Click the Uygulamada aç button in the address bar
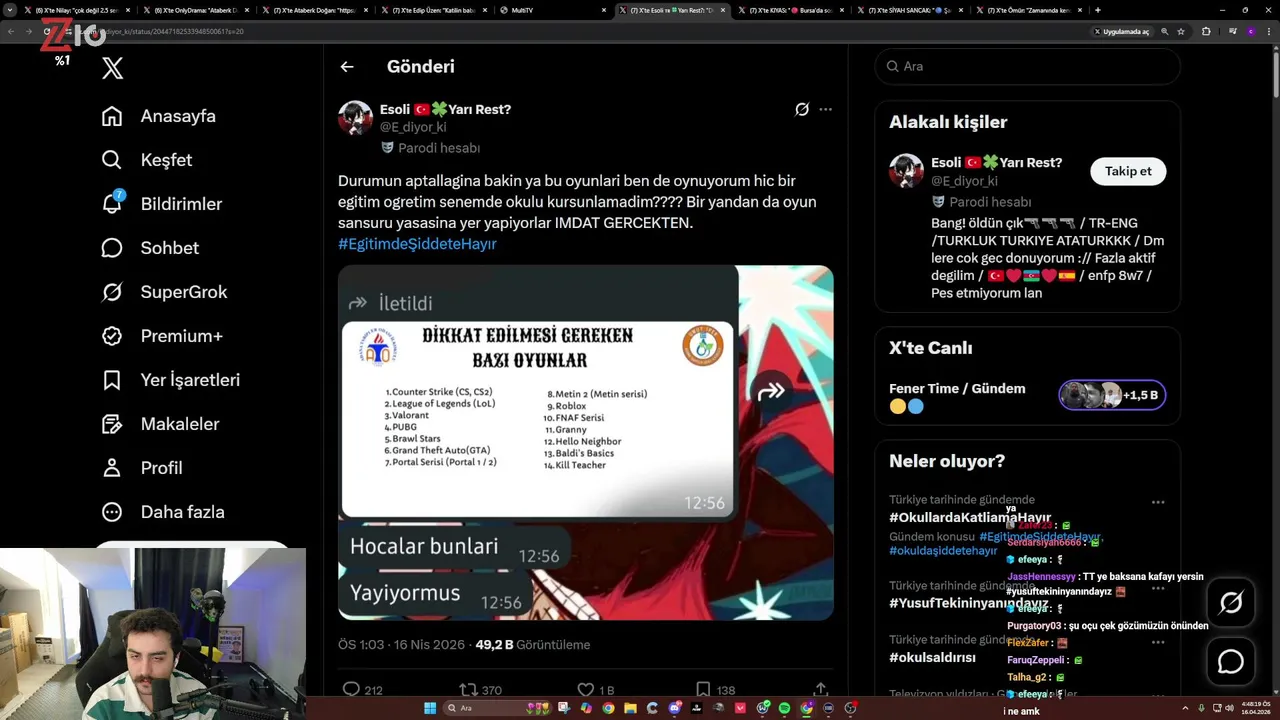Image resolution: width=1280 pixels, height=720 pixels. pos(1122,31)
